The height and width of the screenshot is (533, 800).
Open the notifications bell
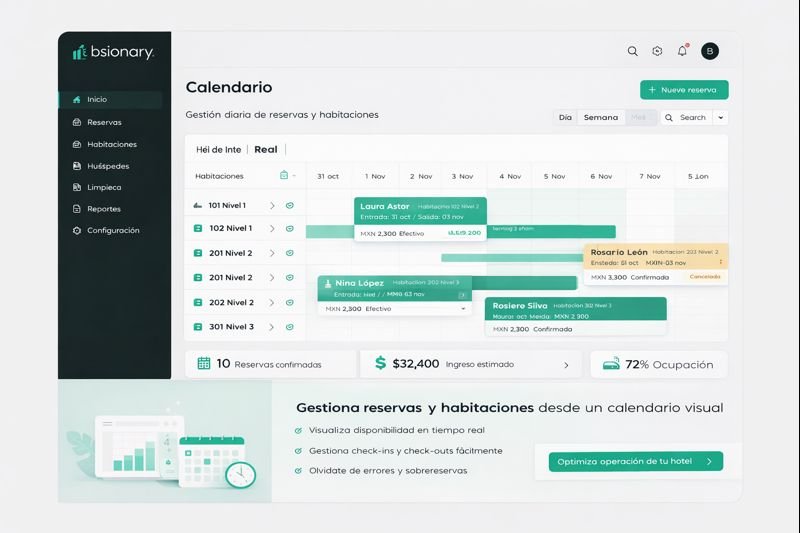(x=682, y=51)
